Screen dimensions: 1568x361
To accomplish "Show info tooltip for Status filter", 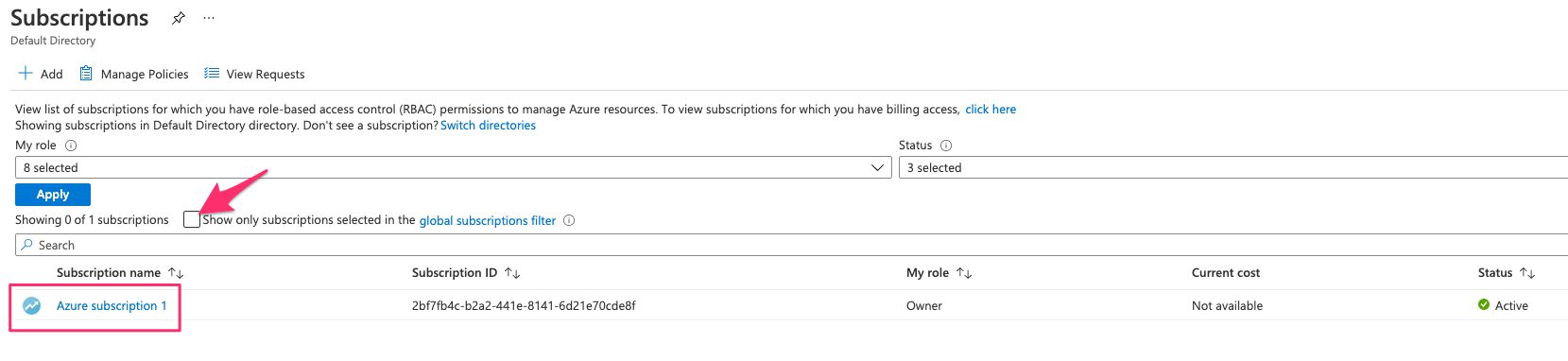I will coord(946,146).
